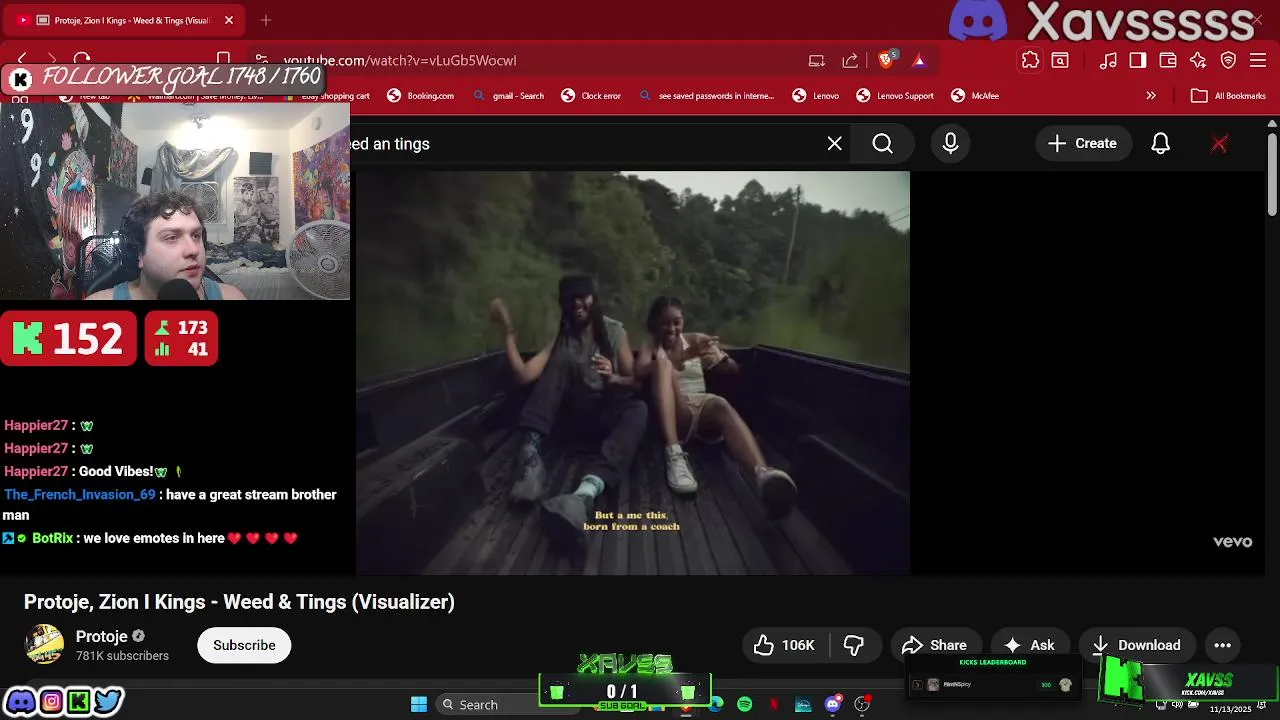Like the video showing 106K likes
This screenshot has height=720, width=1280.
pyautogui.click(x=786, y=645)
